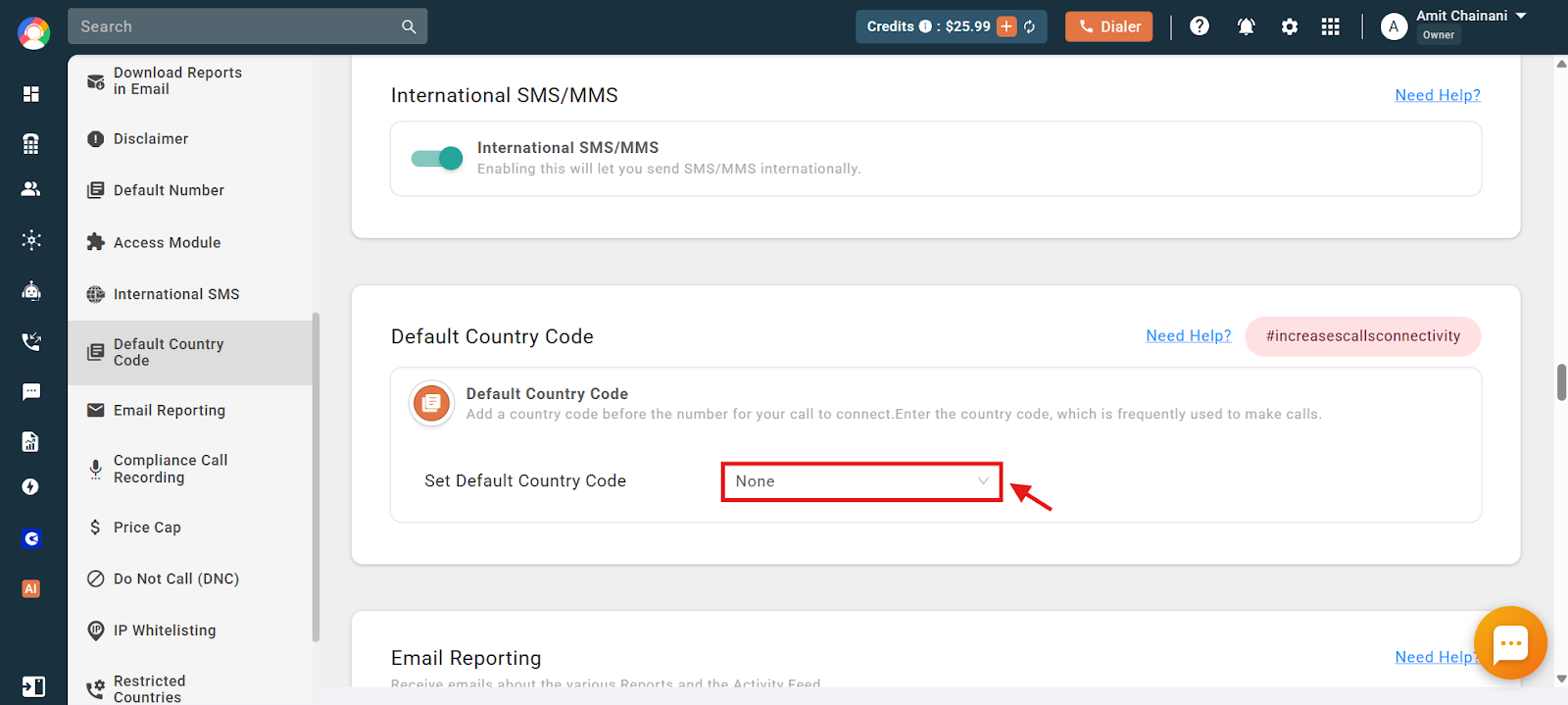Open the messages chat icon in left rail
Screen dimensions: 1568x705
[x=31, y=392]
